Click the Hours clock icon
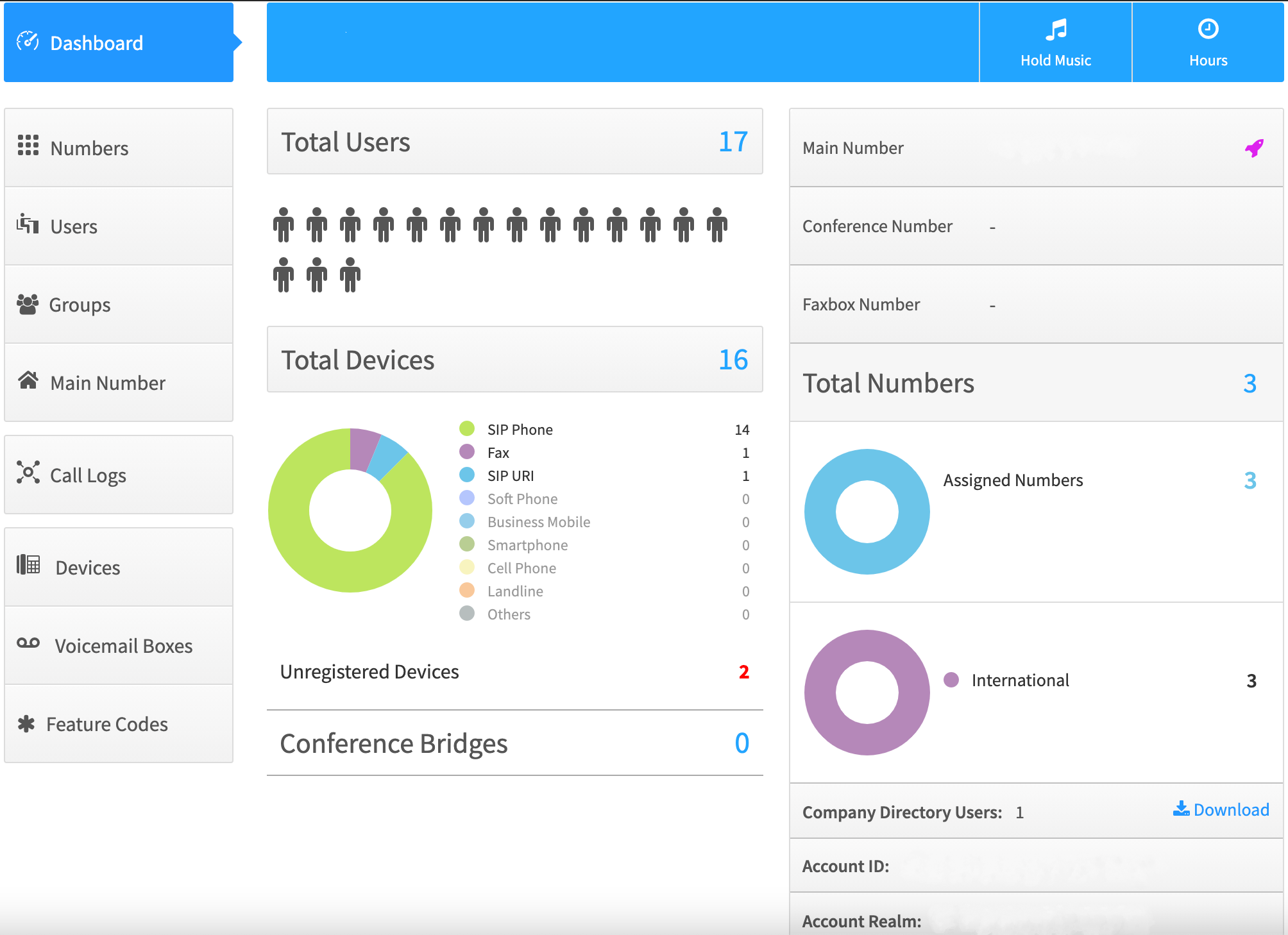Viewport: 1288px width, 935px height. pyautogui.click(x=1208, y=29)
